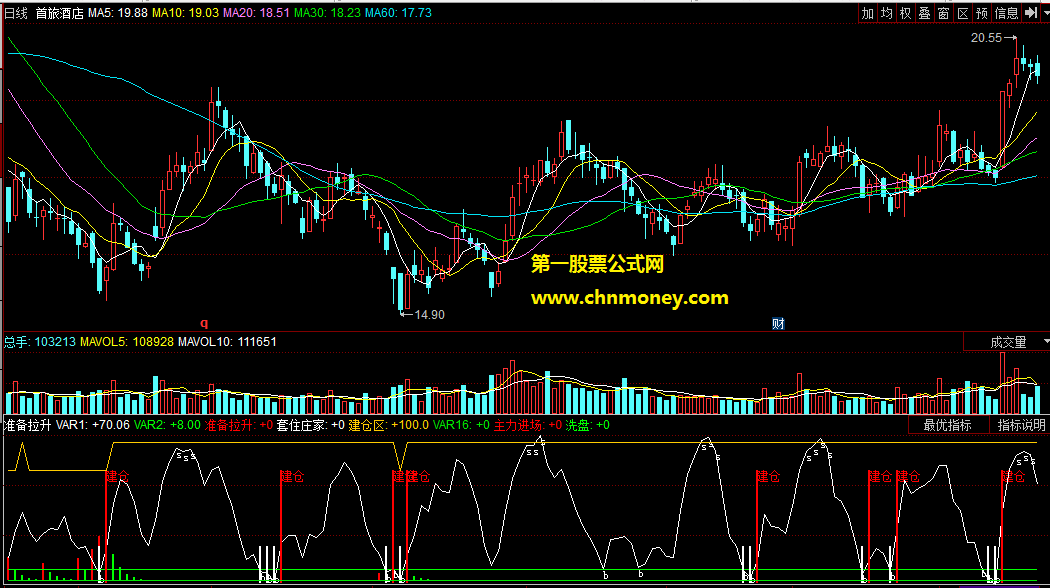Click the 加 toolbar button
This screenshot has width=1050, height=588.
pos(868,13)
